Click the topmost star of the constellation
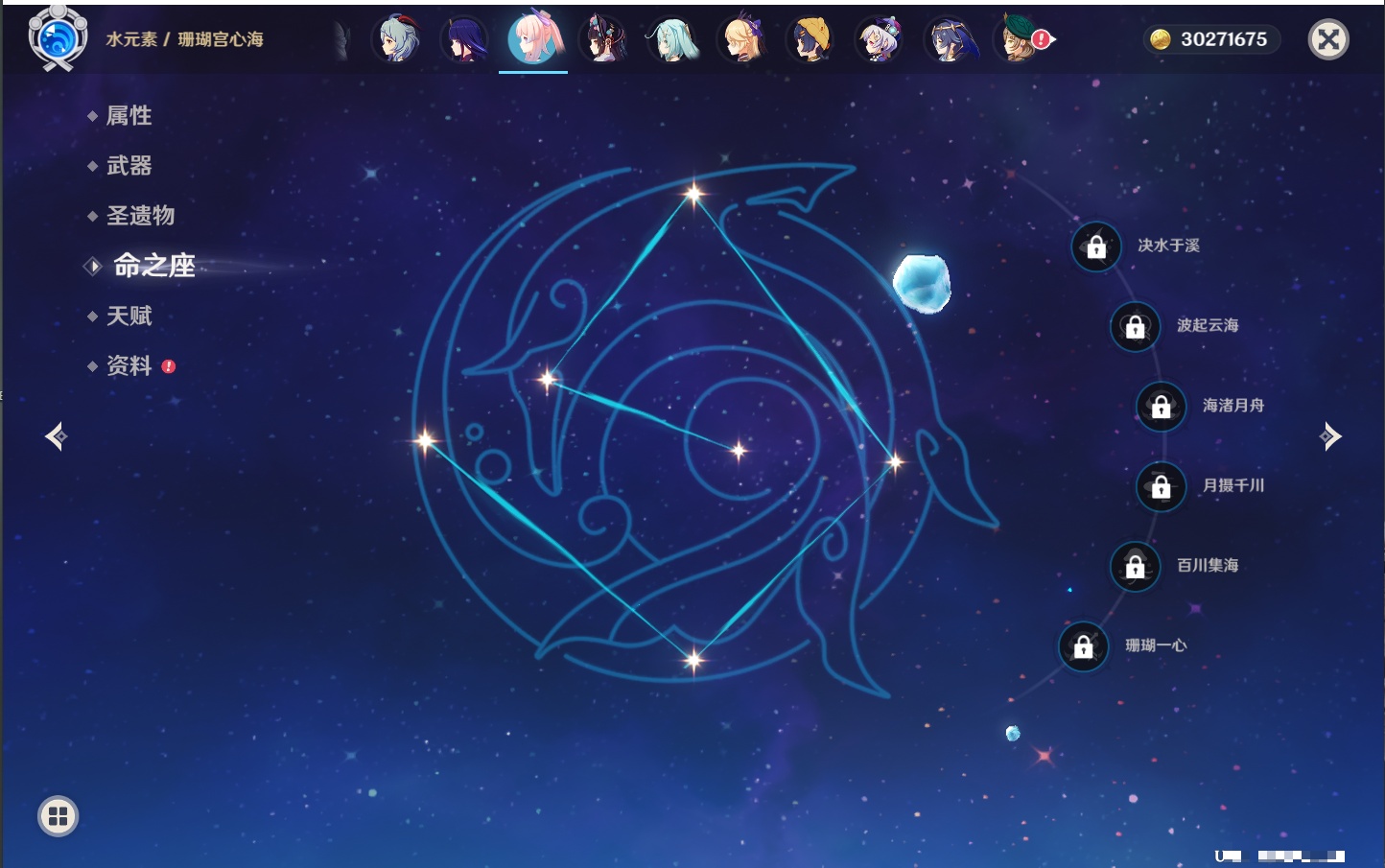 click(x=693, y=194)
